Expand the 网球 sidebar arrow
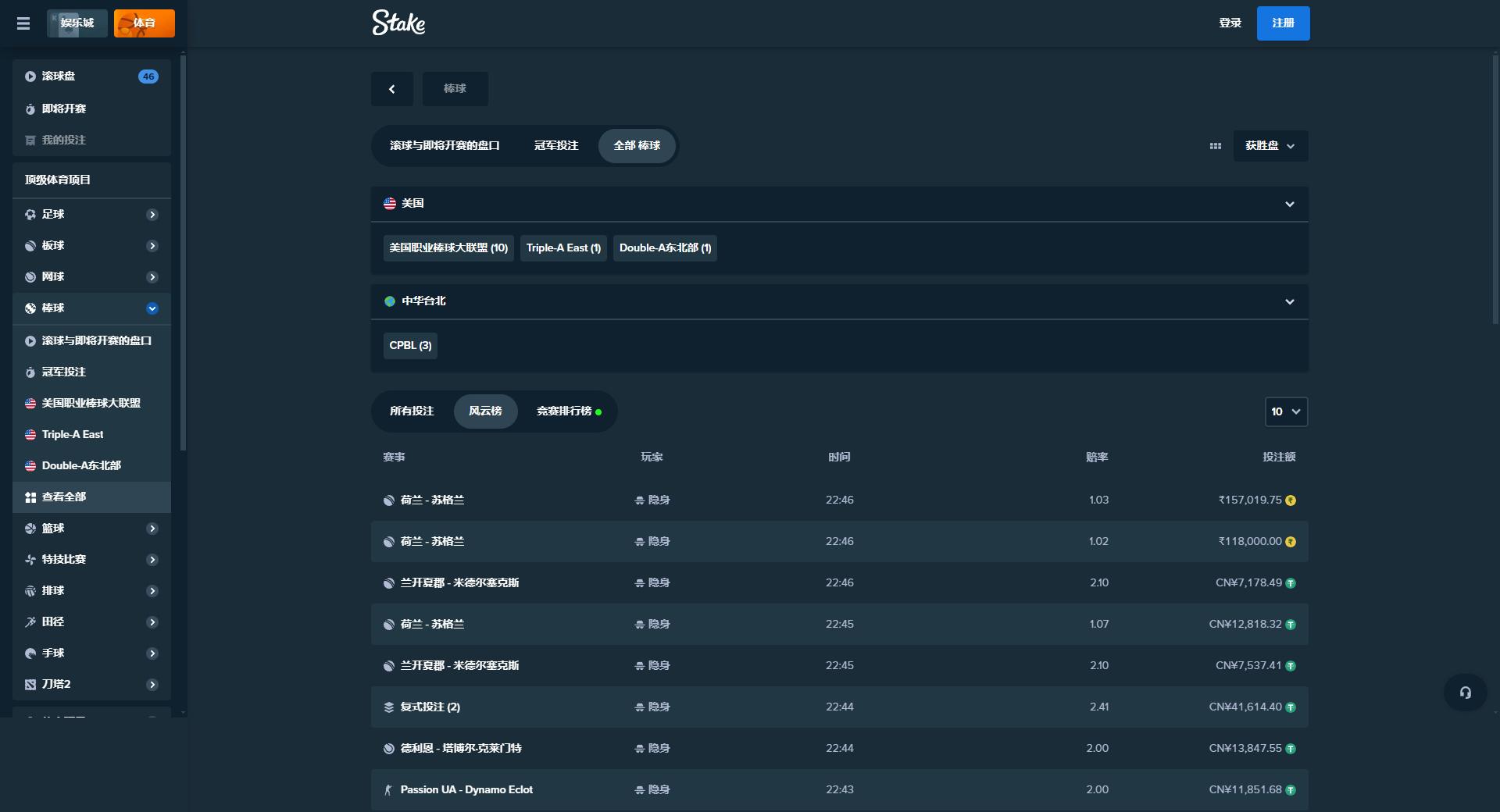 (152, 277)
